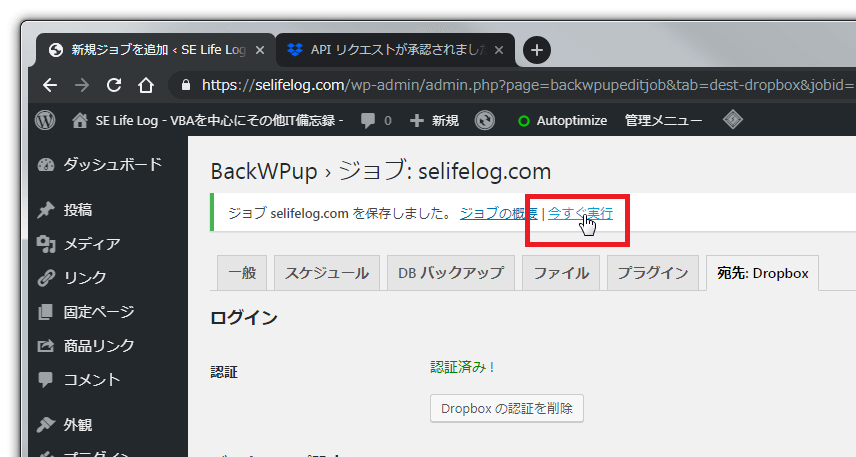Open the 新規 menu in admin bar
This screenshot has height=457, width=856.
[435, 120]
